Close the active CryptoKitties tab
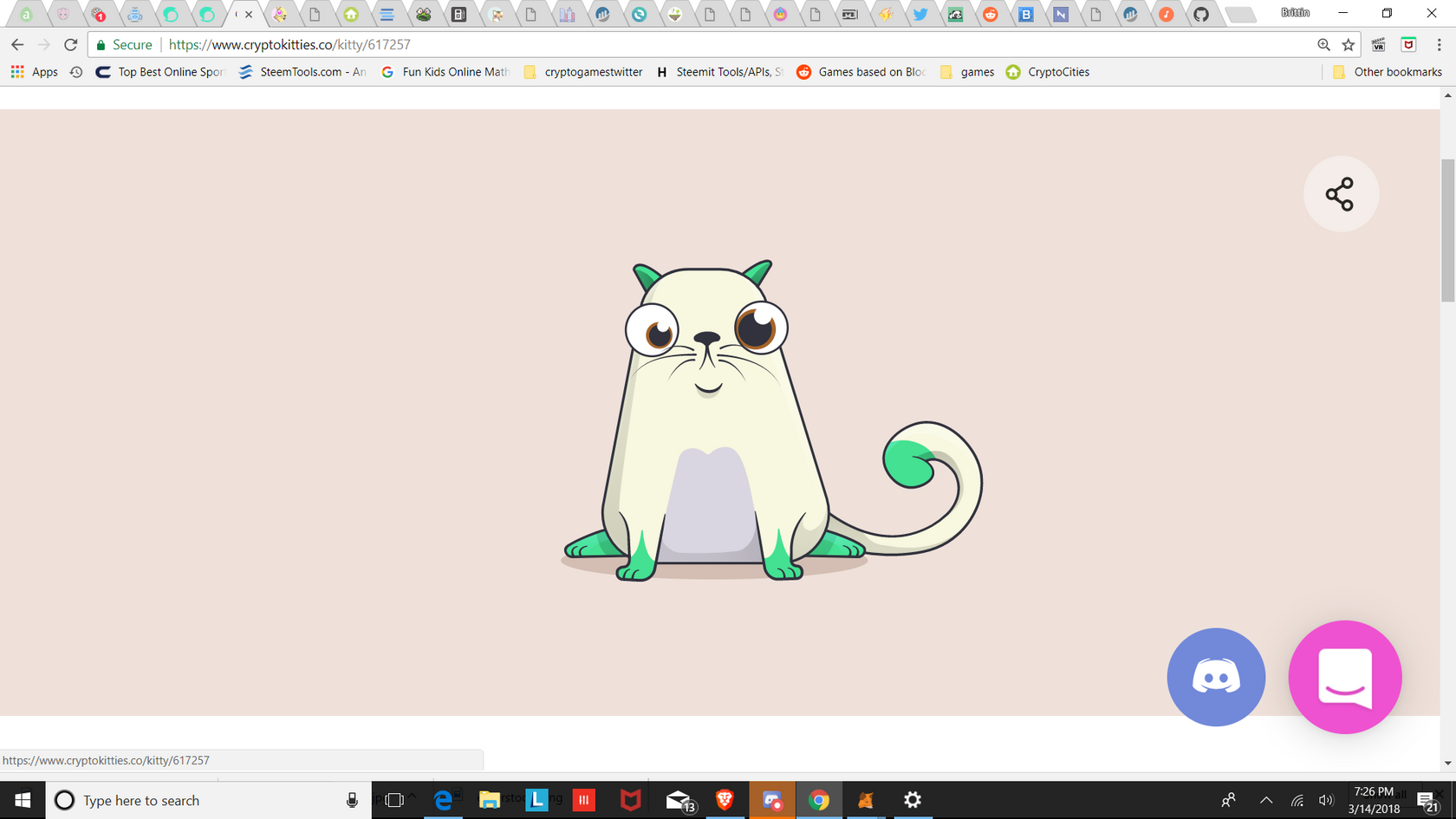The width and height of the screenshot is (1456, 819). coord(249,14)
